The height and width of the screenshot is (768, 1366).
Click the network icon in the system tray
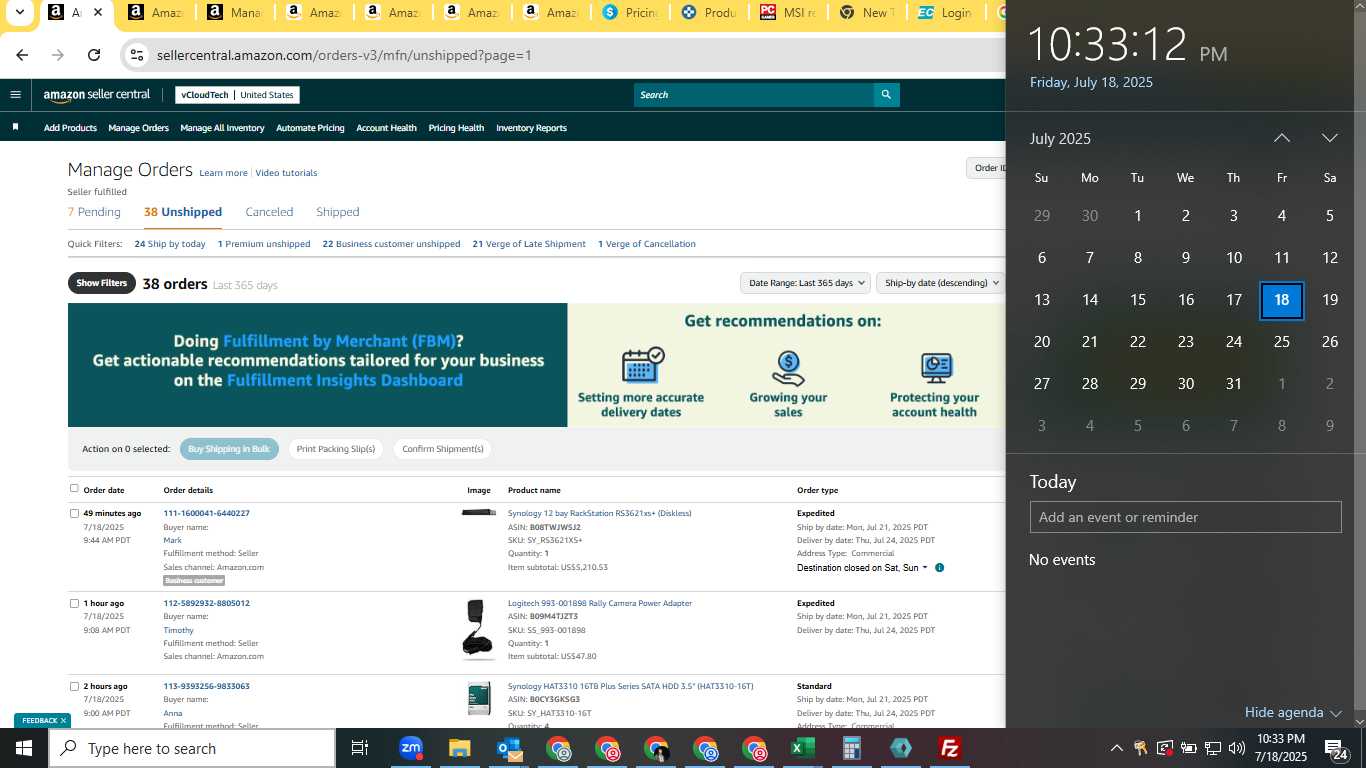point(1213,748)
